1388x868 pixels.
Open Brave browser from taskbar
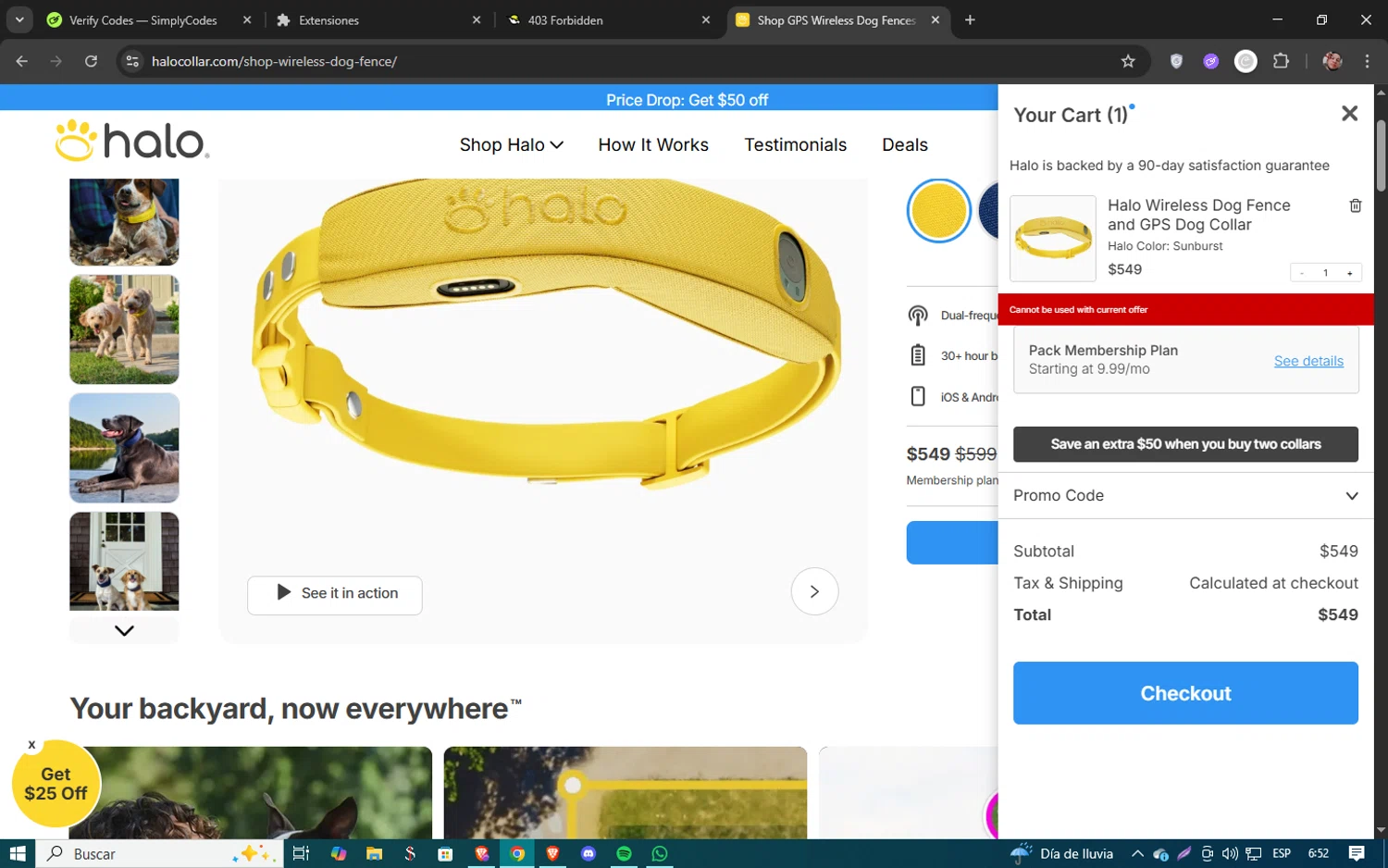click(552, 853)
